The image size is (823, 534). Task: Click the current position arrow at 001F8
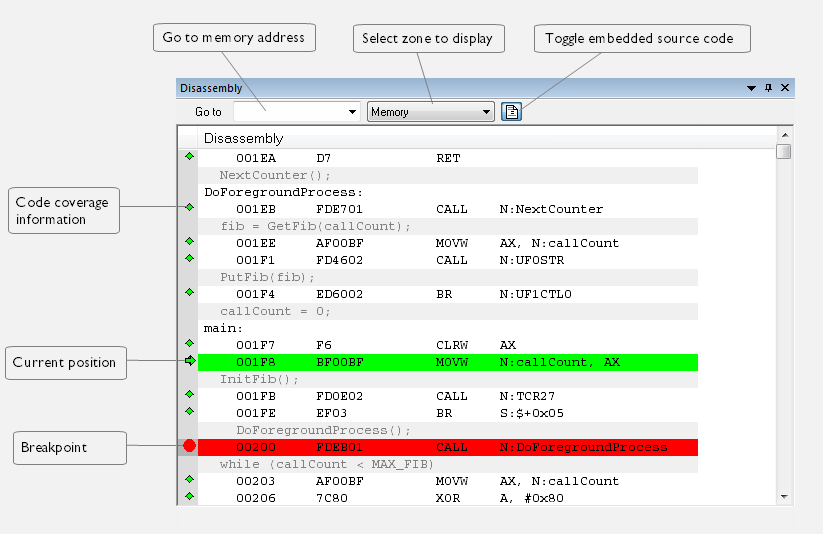pos(189,361)
